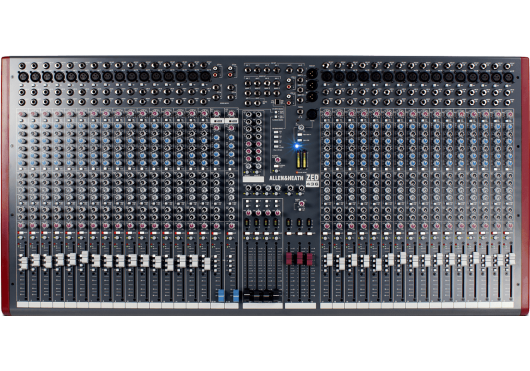Screen dimensions: 530x371
Task: Click the first small LED meter above the group faders
Action: [247, 222]
